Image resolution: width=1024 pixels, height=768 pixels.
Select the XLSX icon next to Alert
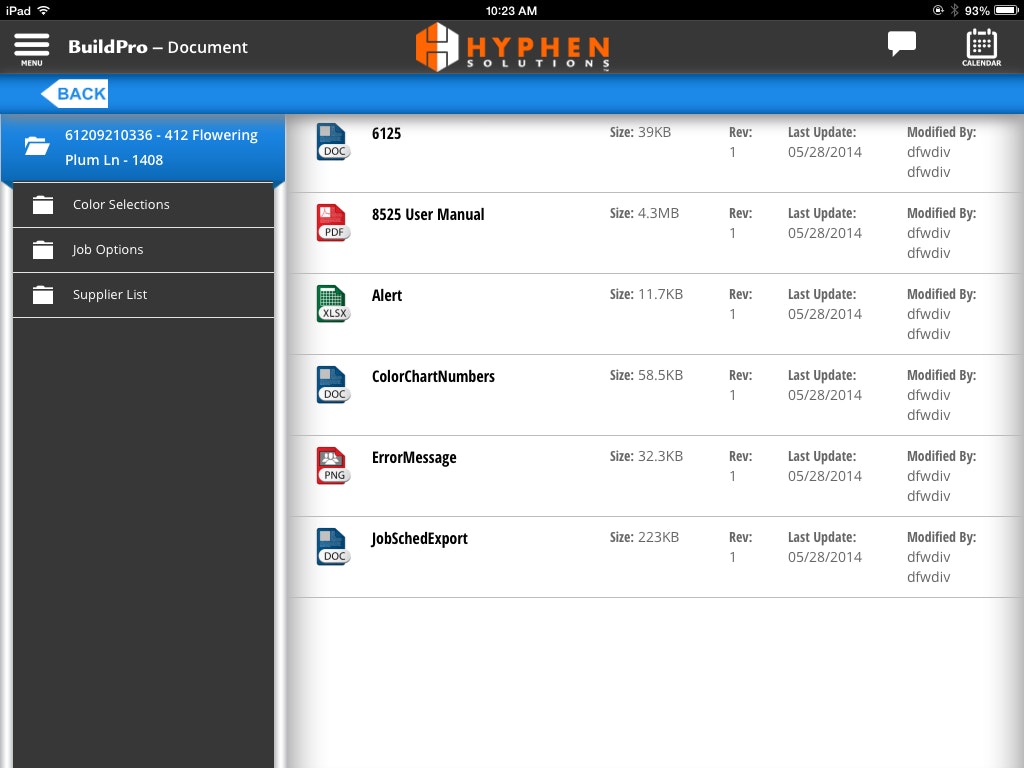[332, 306]
